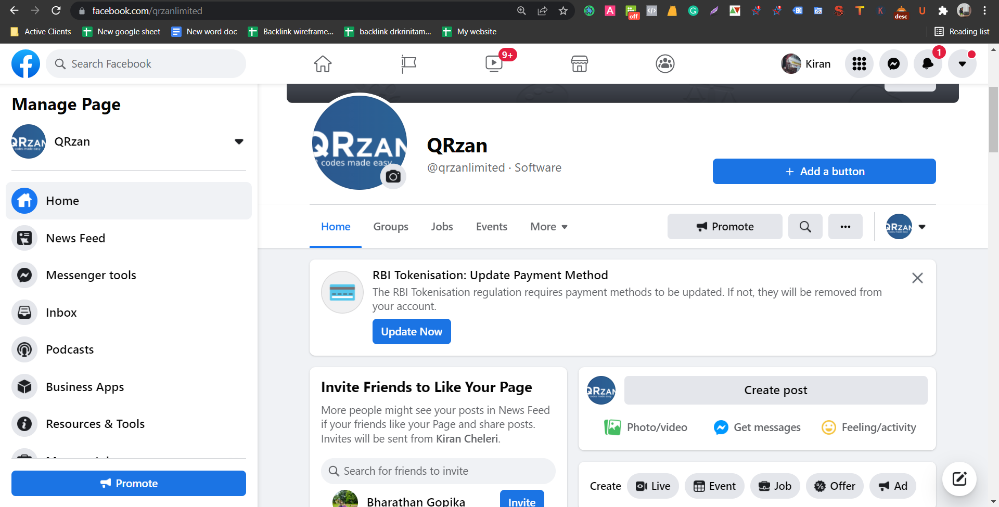
Task: Open Podcasts in sidebar
Action: pos(129,350)
